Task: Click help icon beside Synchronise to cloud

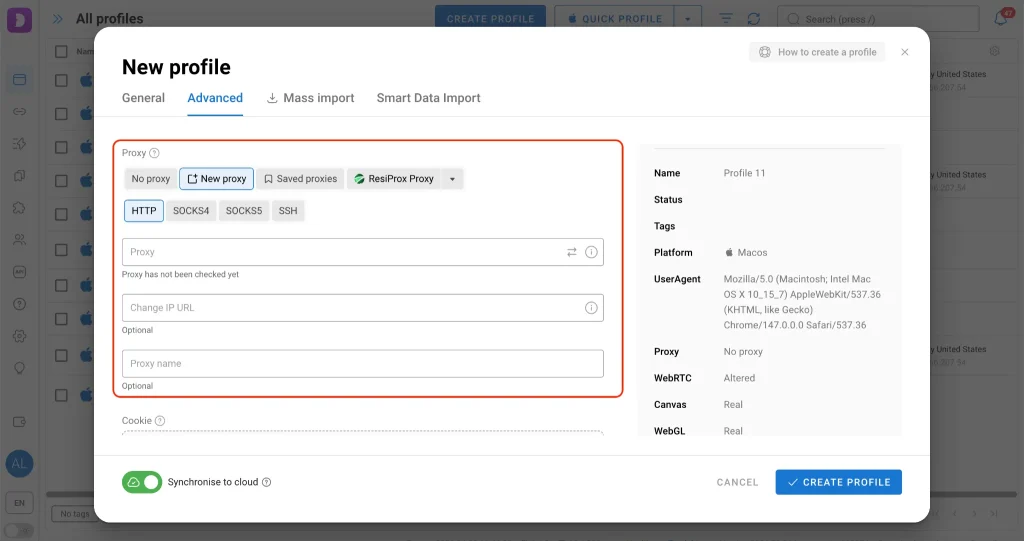Action: click(x=267, y=482)
